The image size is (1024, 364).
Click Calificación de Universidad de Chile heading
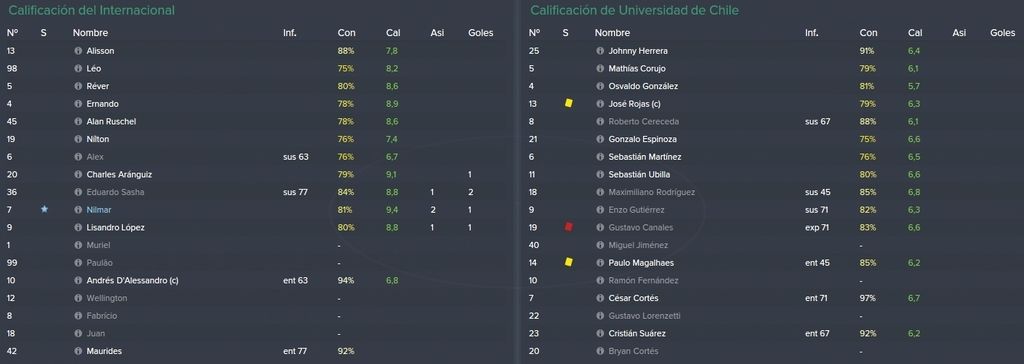(x=634, y=10)
